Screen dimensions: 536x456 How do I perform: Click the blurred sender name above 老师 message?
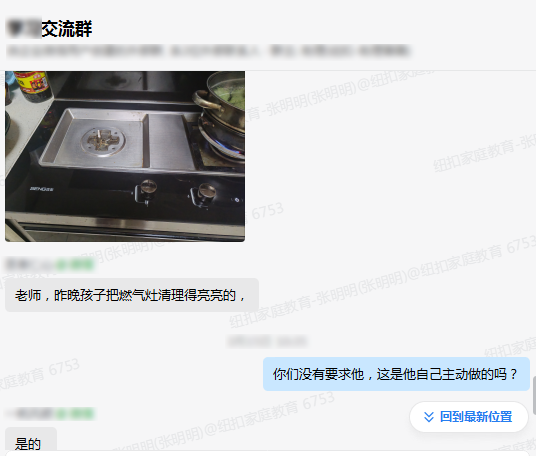pos(30,265)
